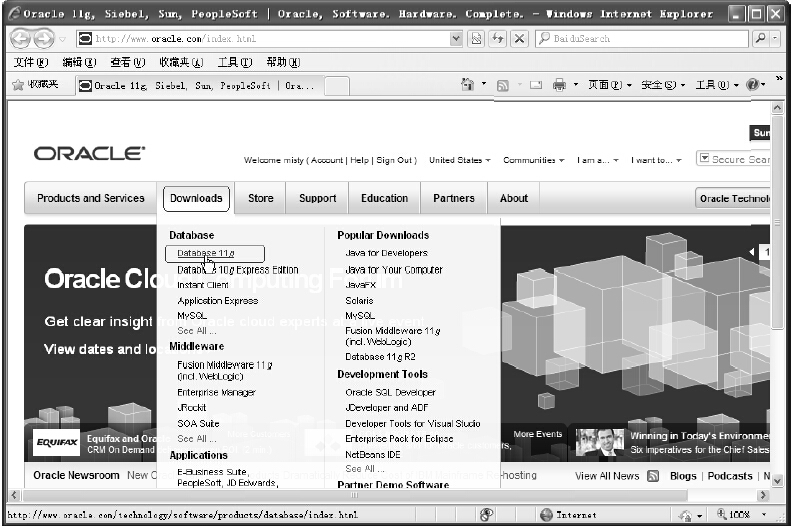Click the RSS icon beside View All News
The width and height of the screenshot is (793, 528).
tap(653, 476)
